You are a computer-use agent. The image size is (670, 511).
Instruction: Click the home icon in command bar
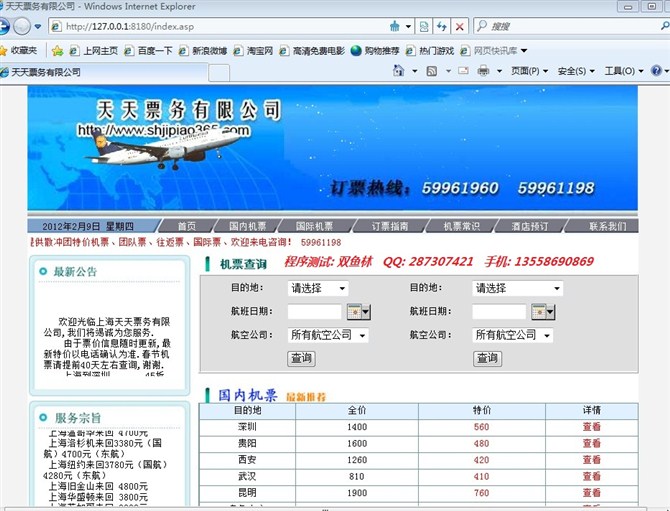tap(400, 71)
